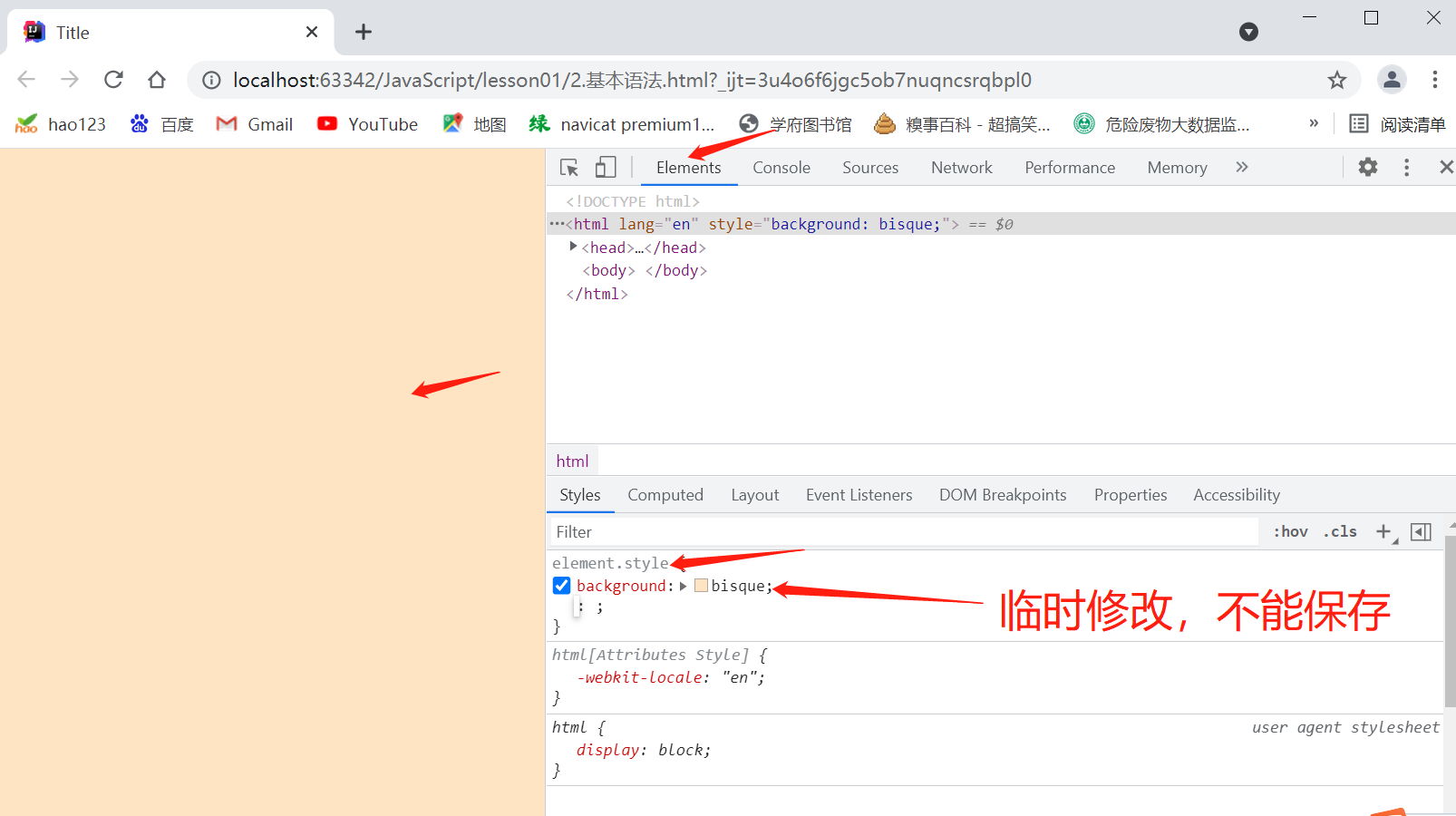Show more DevTools tabs chevron
This screenshot has height=816, width=1456.
coord(1242,167)
